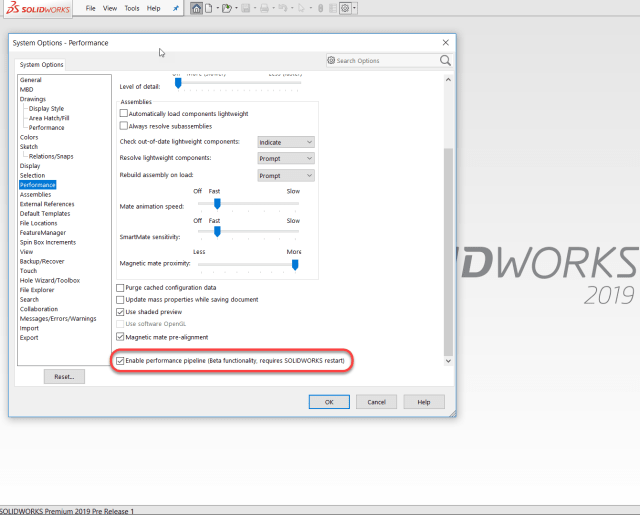Screen dimensions: 640x515
Task: Expand the Open file dropdown arrow
Action: click(x=236, y=8)
